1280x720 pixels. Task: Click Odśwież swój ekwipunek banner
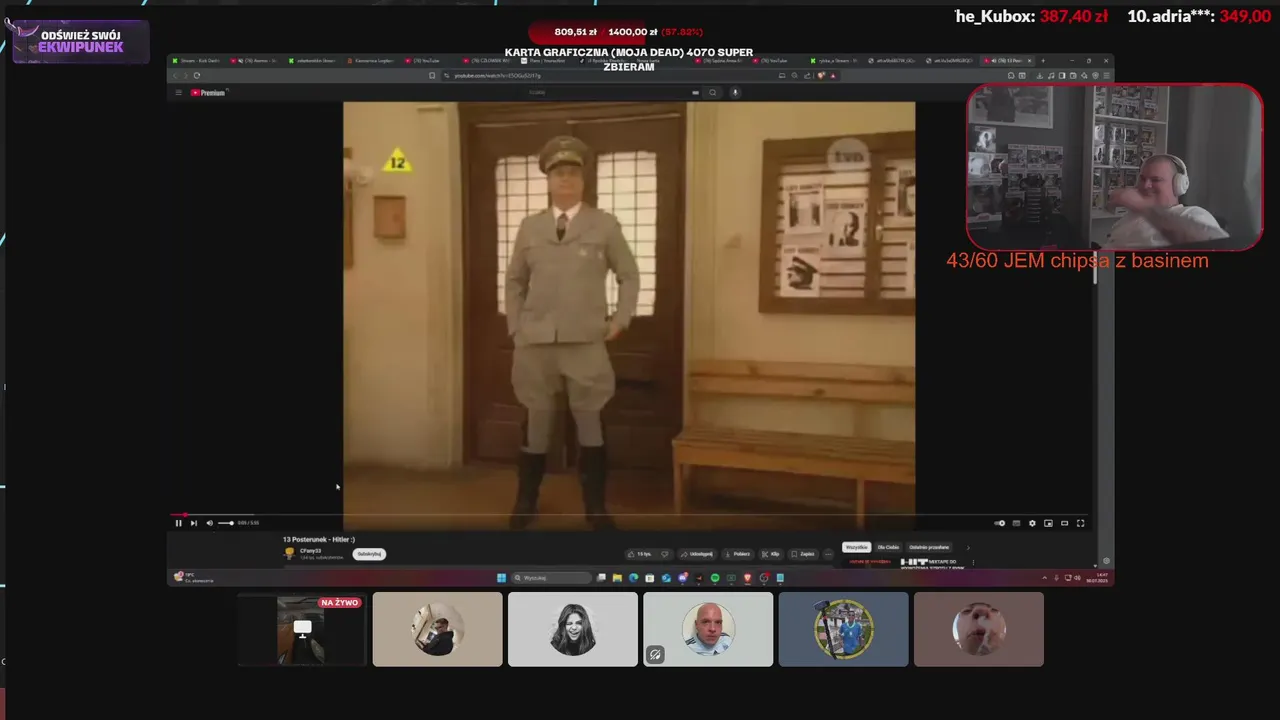pos(81,41)
